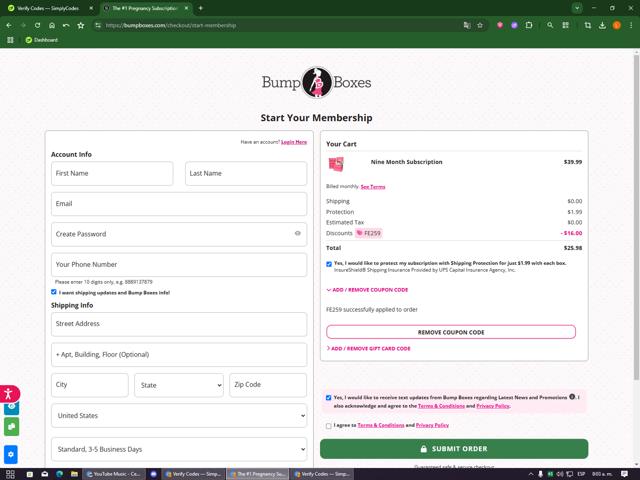
Task: Select The #1 Pregnancy Subscription tab
Action: [x=145, y=8]
